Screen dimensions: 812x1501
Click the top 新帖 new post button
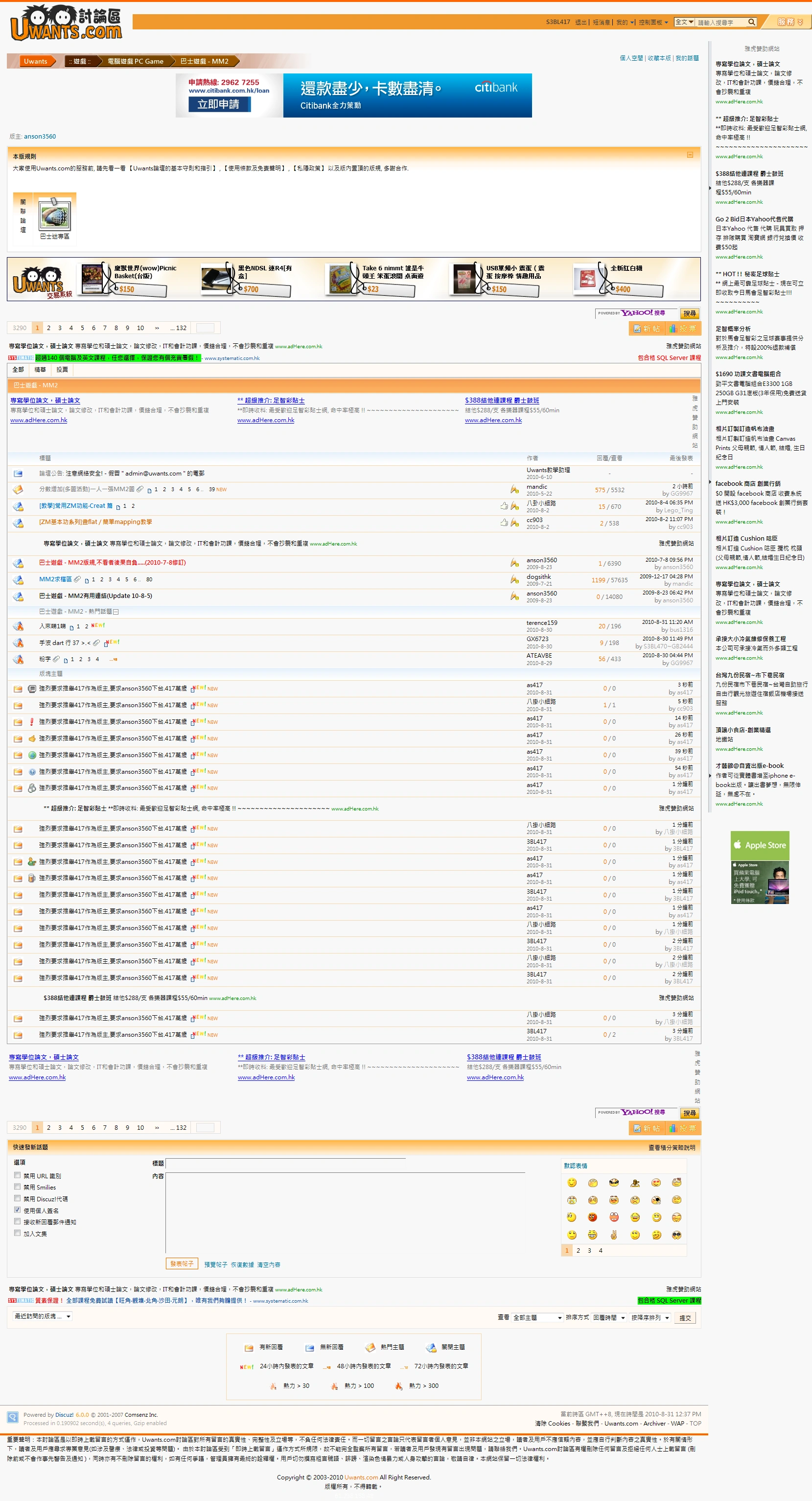click(647, 329)
